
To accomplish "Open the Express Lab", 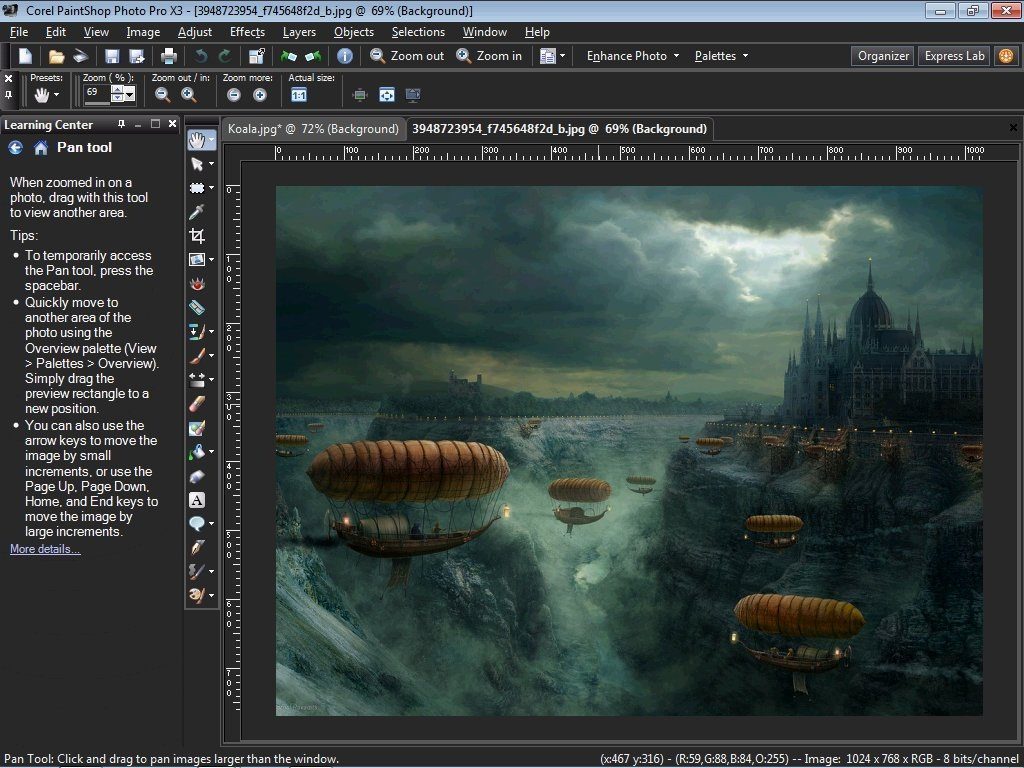I will (954, 56).
